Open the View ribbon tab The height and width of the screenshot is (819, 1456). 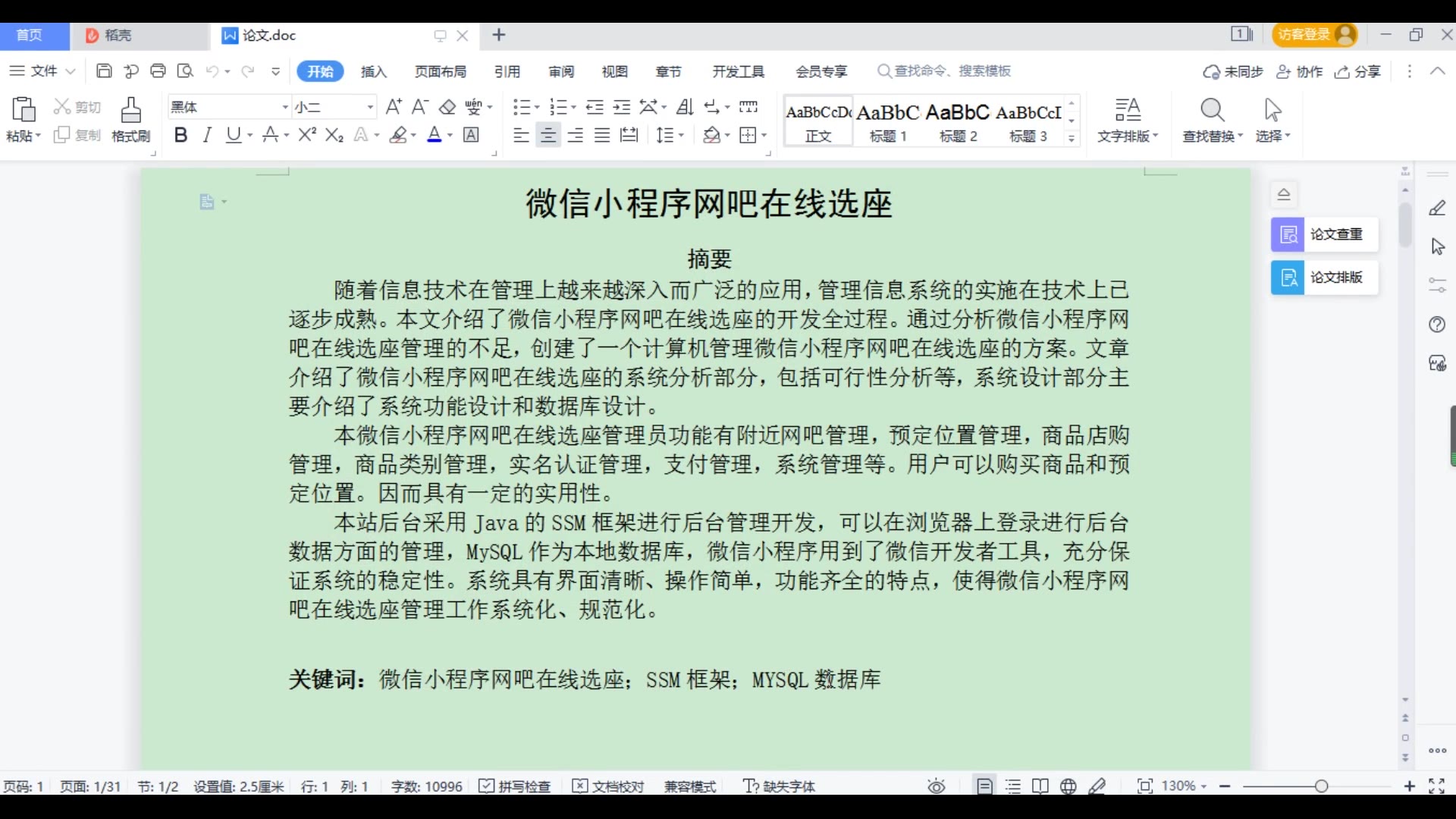coord(614,71)
